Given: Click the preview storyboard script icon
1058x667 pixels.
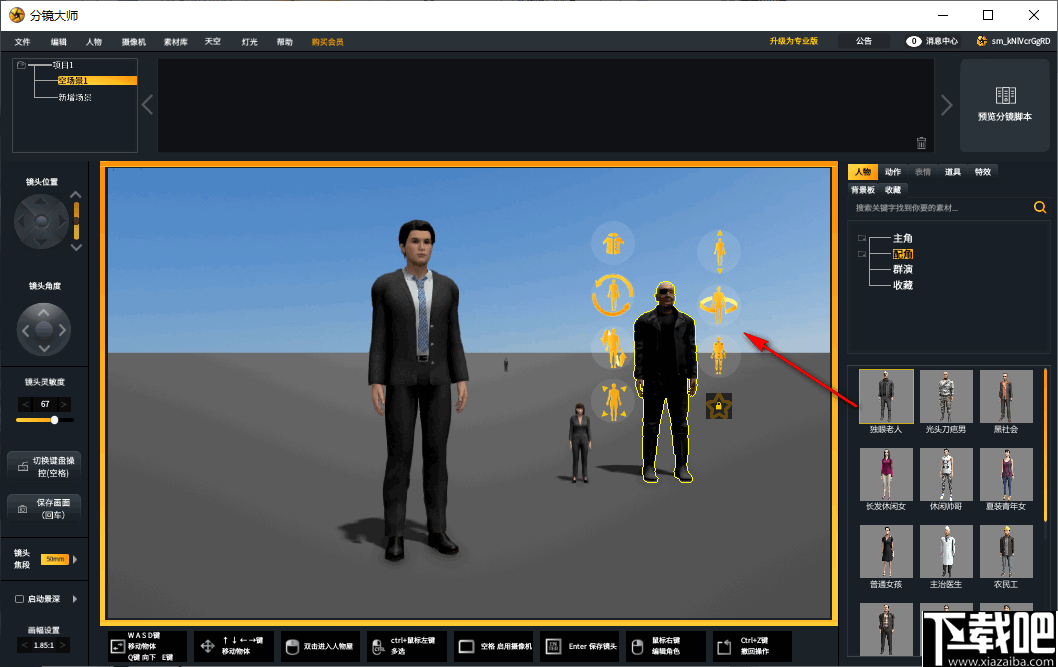Looking at the screenshot, I should pyautogui.click(x=1005, y=95).
